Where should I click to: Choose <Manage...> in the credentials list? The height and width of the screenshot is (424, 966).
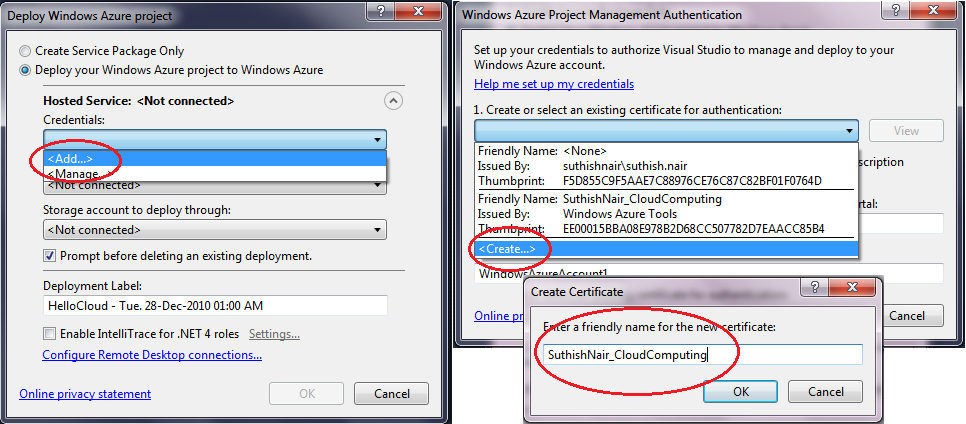pos(215,173)
